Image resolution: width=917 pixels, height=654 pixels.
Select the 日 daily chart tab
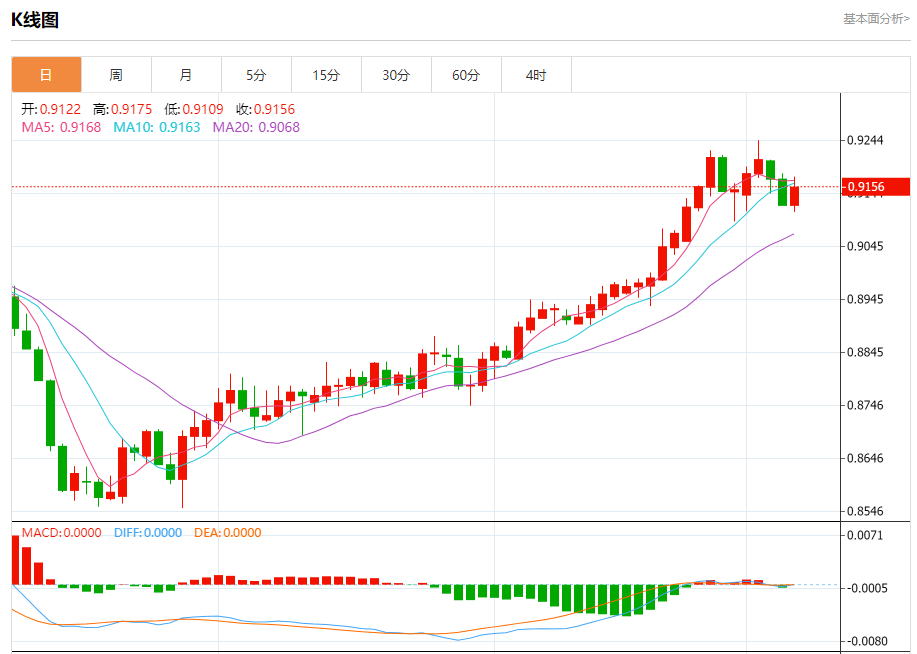click(46, 75)
